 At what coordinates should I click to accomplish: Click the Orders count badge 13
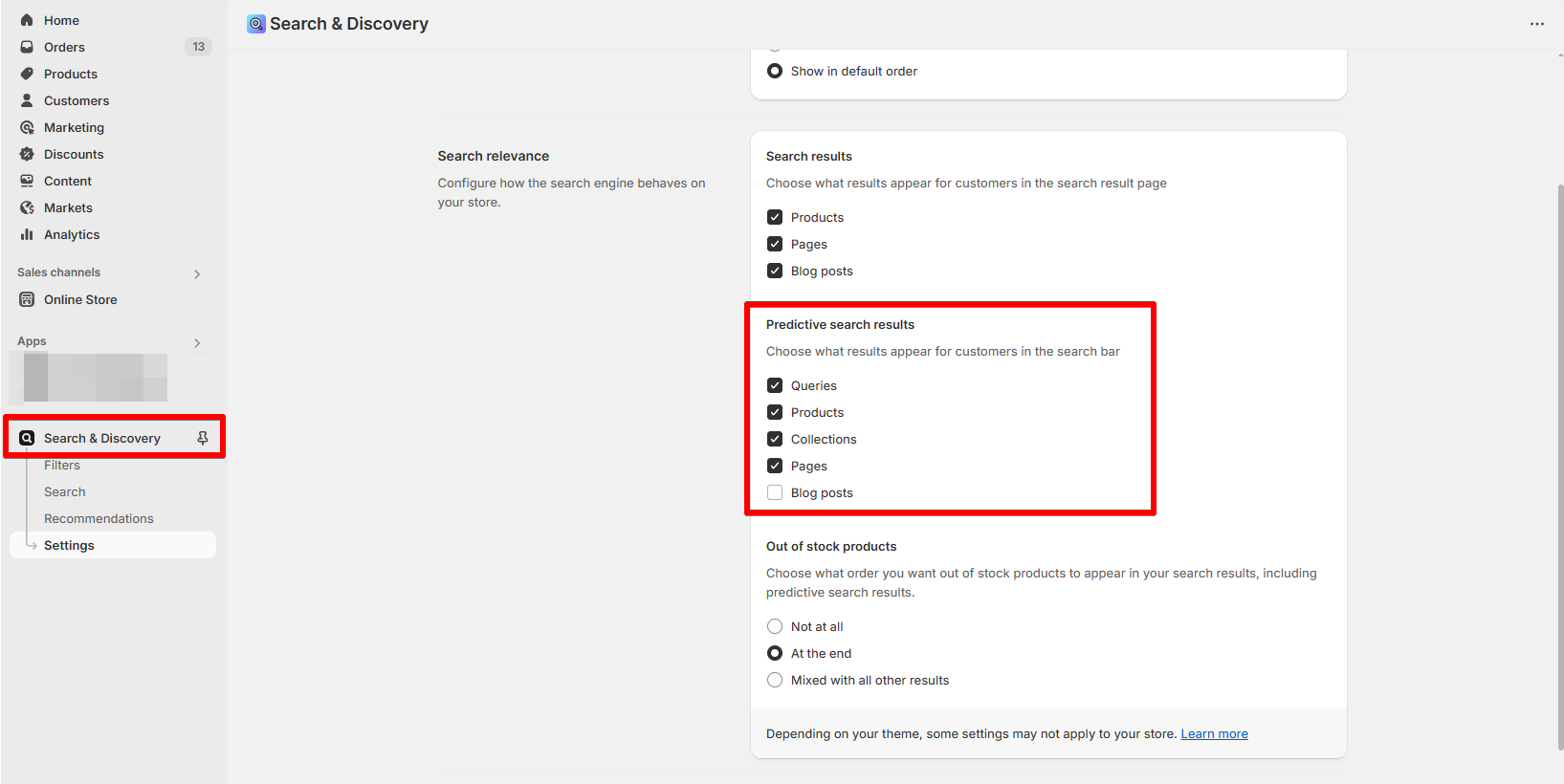pos(198,47)
